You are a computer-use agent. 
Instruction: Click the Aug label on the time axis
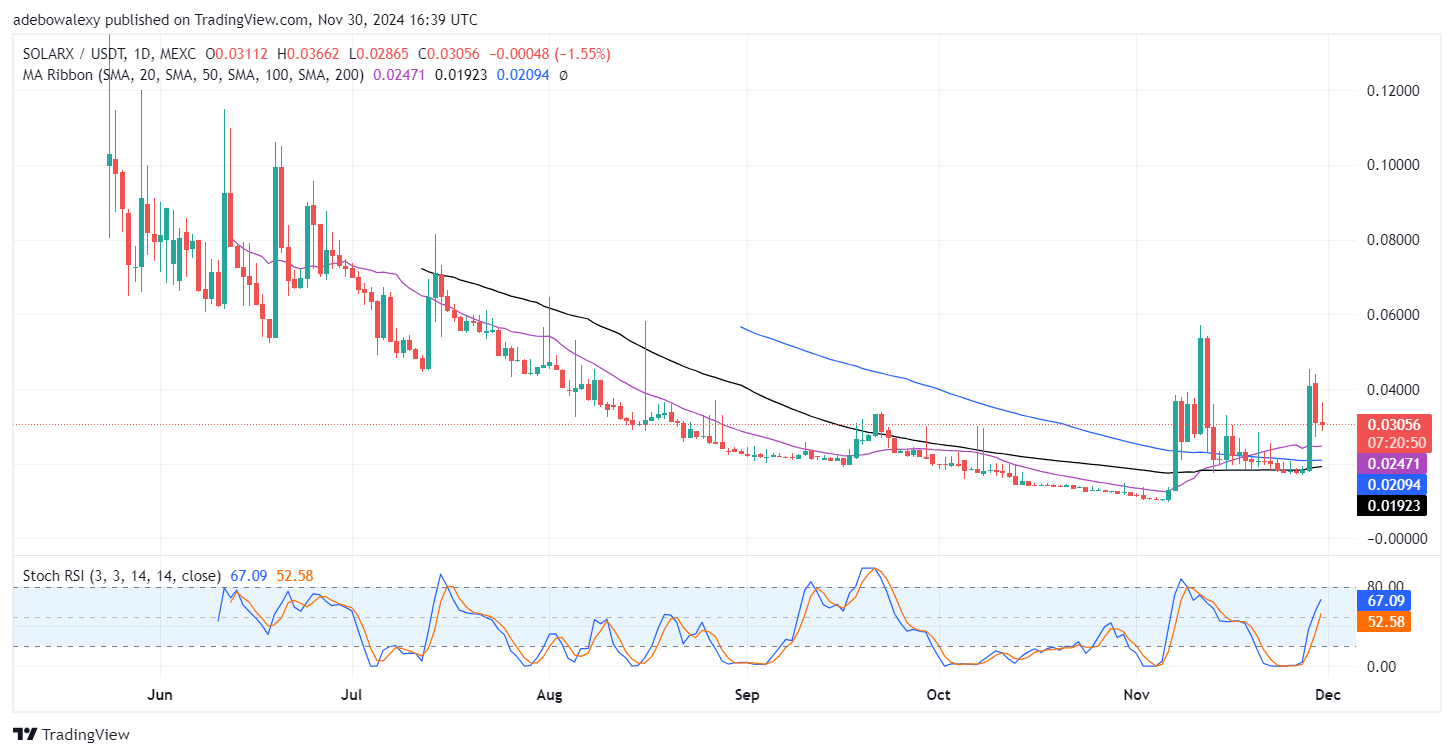pos(547,693)
